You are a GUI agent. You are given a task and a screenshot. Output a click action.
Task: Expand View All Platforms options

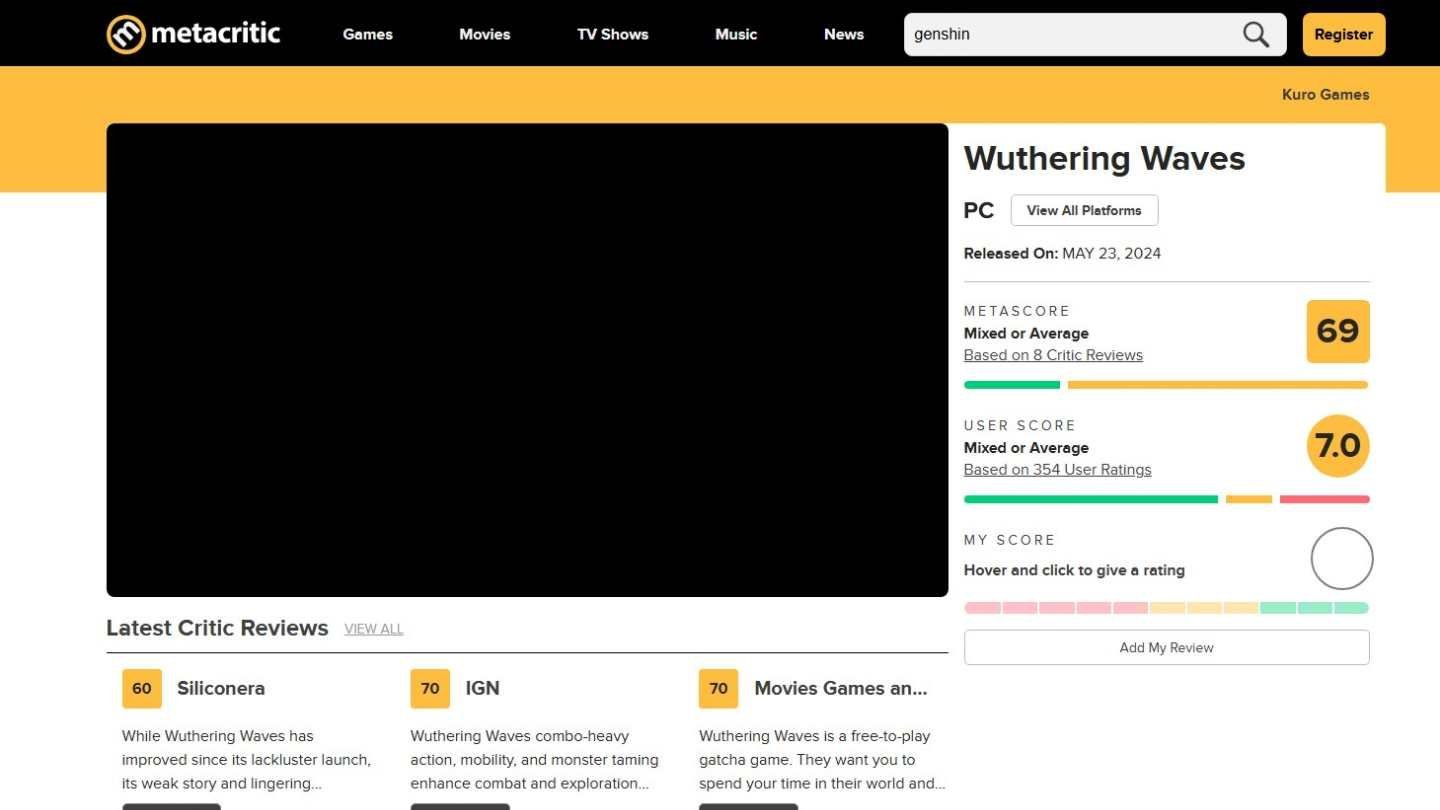pyautogui.click(x=1084, y=210)
